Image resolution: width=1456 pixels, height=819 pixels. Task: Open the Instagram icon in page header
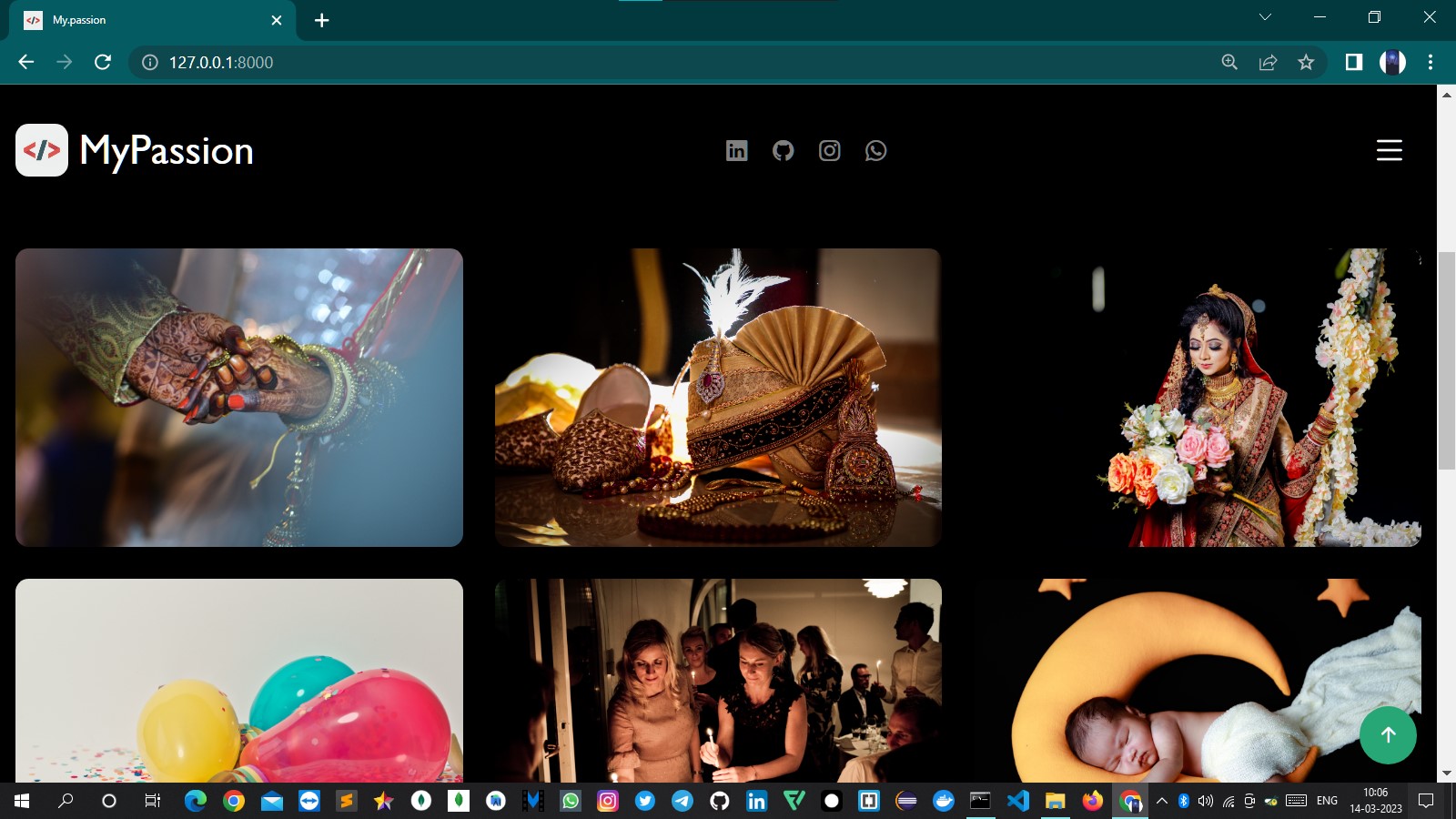(x=830, y=150)
